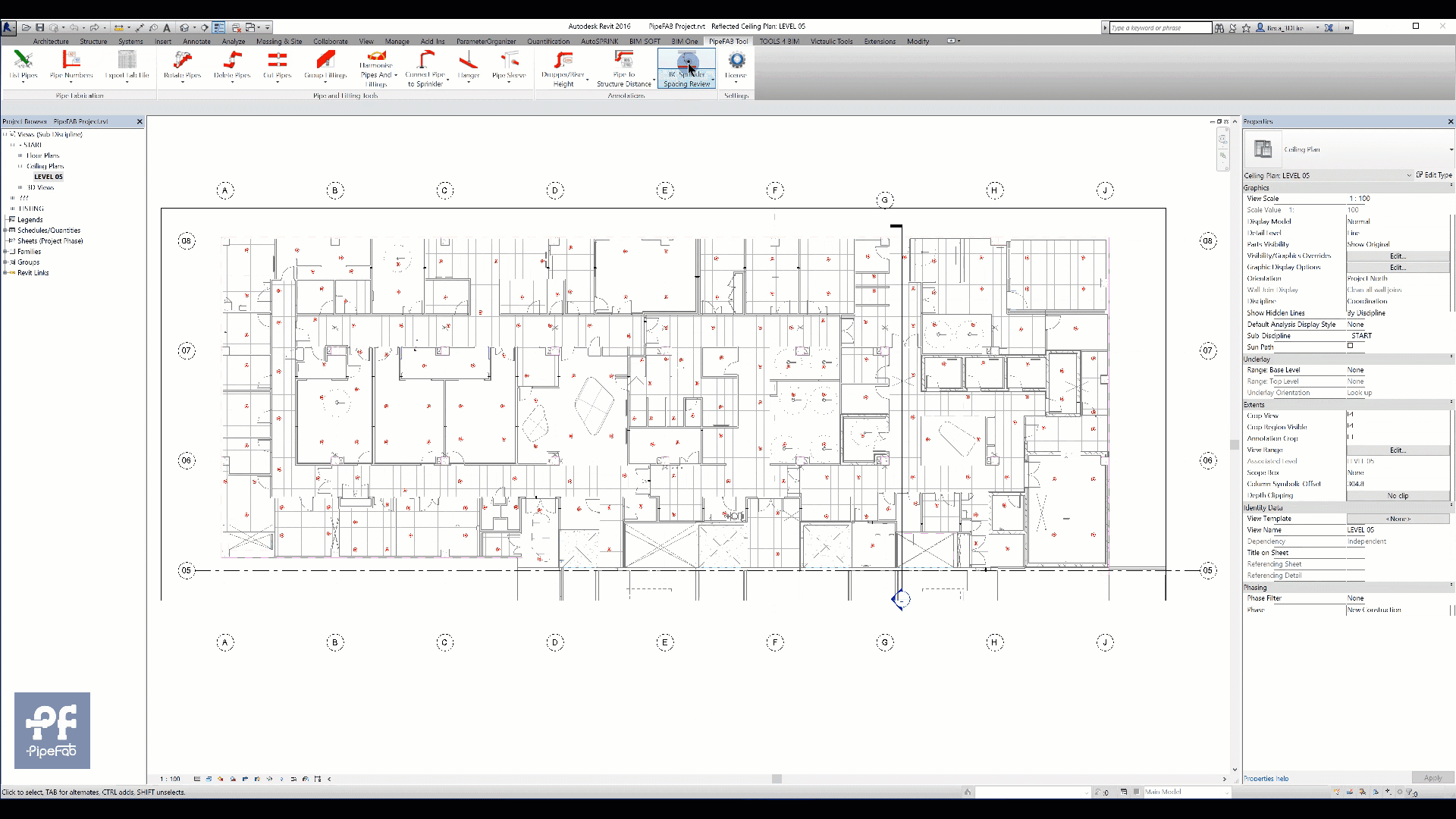
Task: Click the Edit Visibility/Graphics button
Action: click(1397, 255)
